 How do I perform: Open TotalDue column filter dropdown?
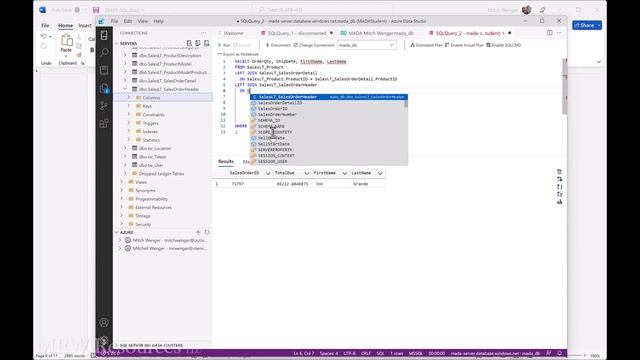tap(307, 173)
